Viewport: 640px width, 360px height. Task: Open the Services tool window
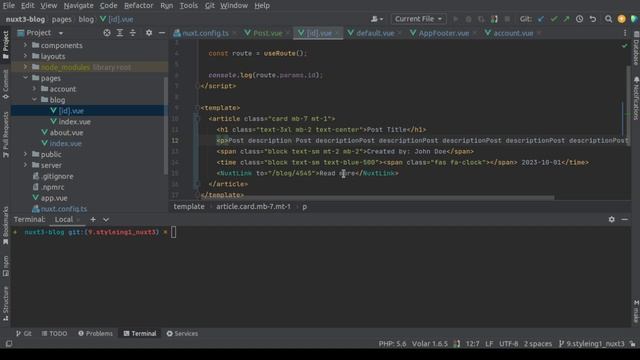(x=182, y=333)
